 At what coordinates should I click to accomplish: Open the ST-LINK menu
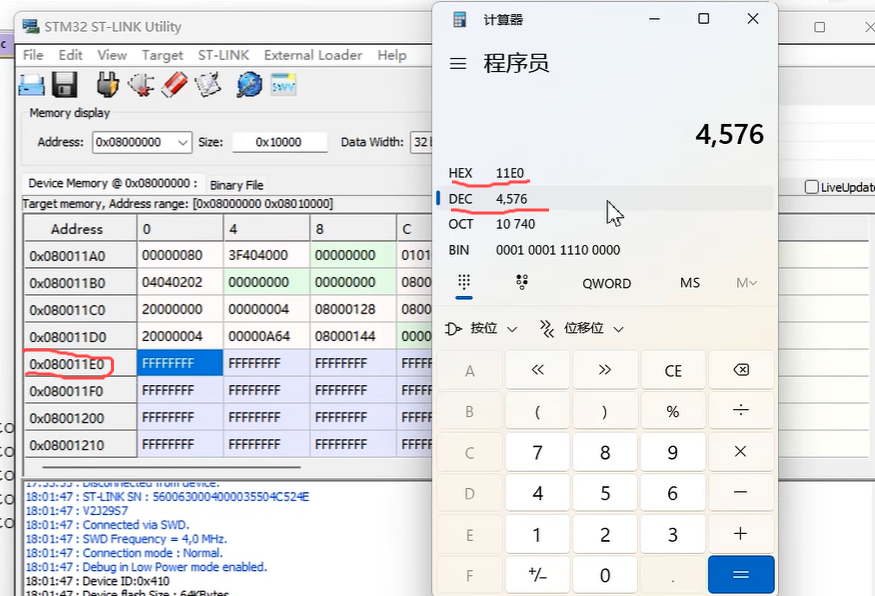[223, 55]
